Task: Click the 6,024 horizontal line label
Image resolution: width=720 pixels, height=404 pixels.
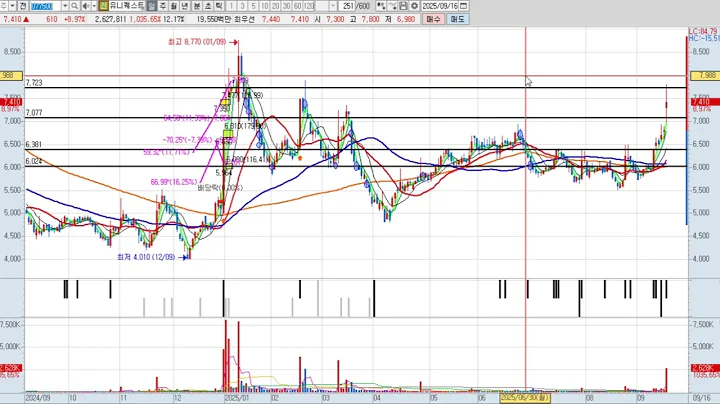Action: [x=34, y=161]
